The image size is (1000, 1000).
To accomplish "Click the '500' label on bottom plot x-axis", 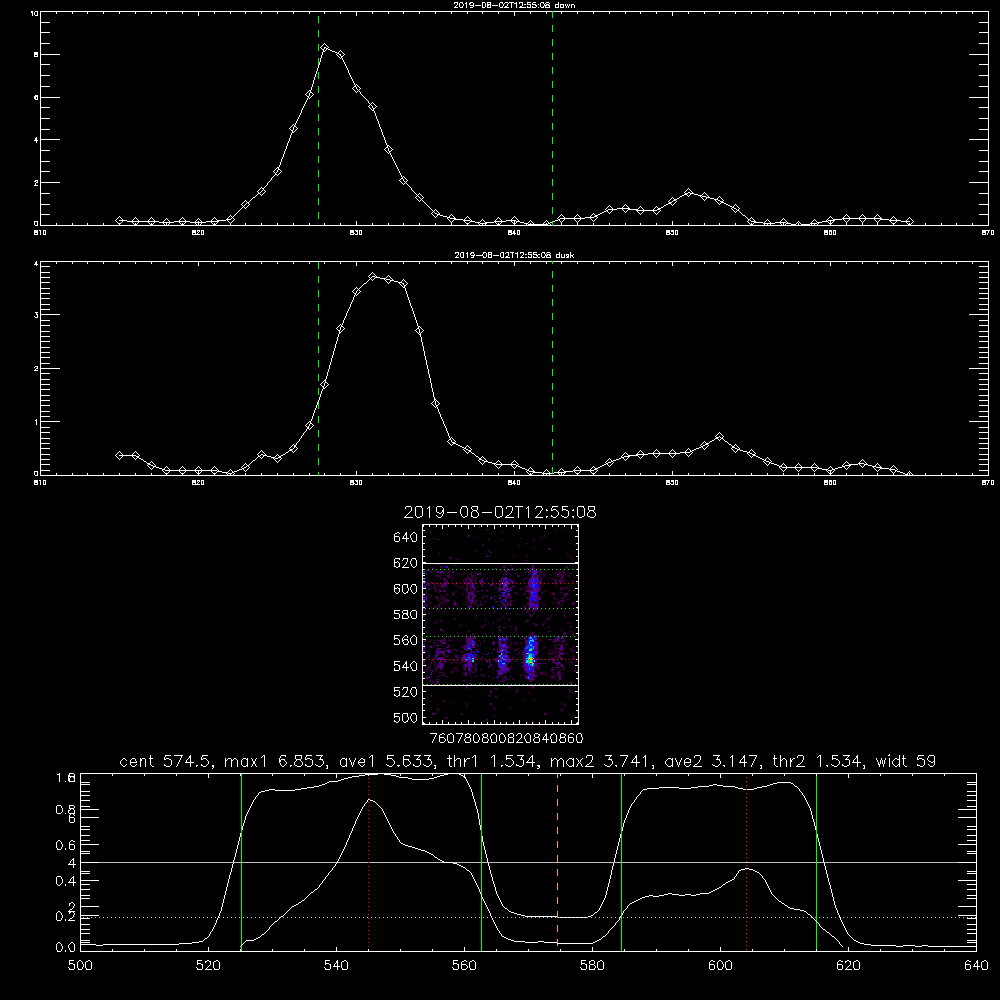I will 80,966.
